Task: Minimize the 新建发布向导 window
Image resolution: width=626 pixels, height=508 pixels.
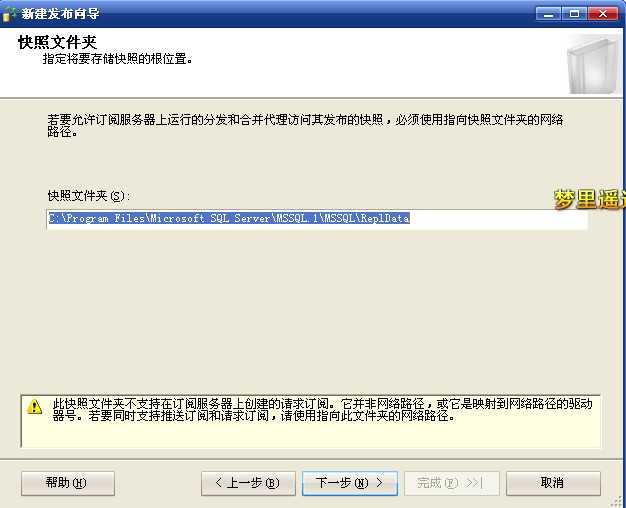Action: pyautogui.click(x=548, y=14)
